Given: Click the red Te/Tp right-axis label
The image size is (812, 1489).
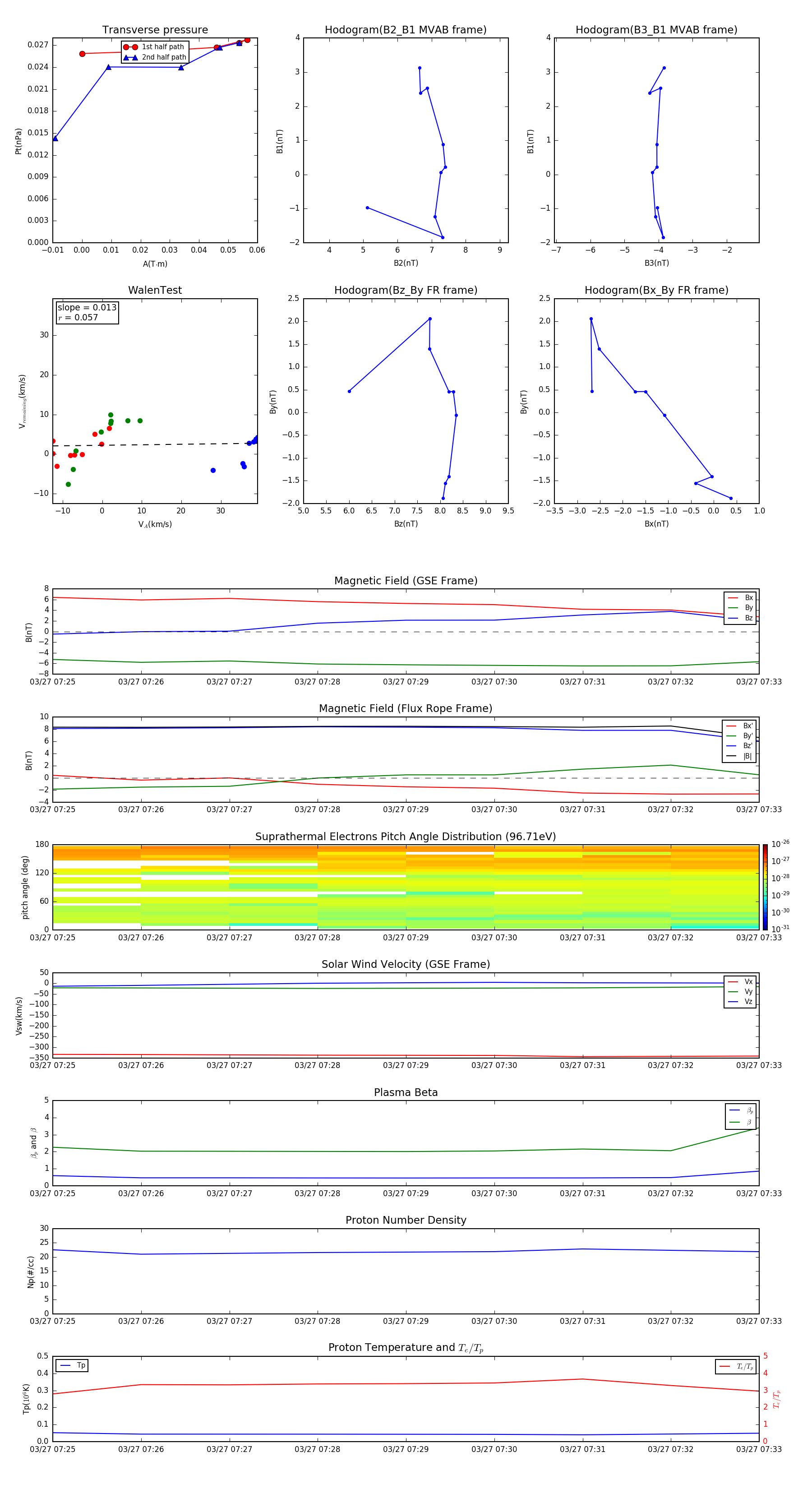Looking at the screenshot, I should (776, 1399).
